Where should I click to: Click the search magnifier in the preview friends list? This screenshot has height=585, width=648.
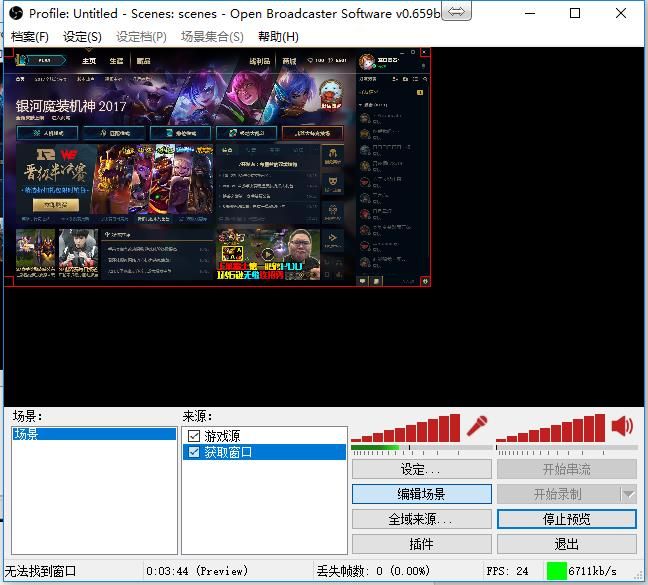click(x=425, y=79)
